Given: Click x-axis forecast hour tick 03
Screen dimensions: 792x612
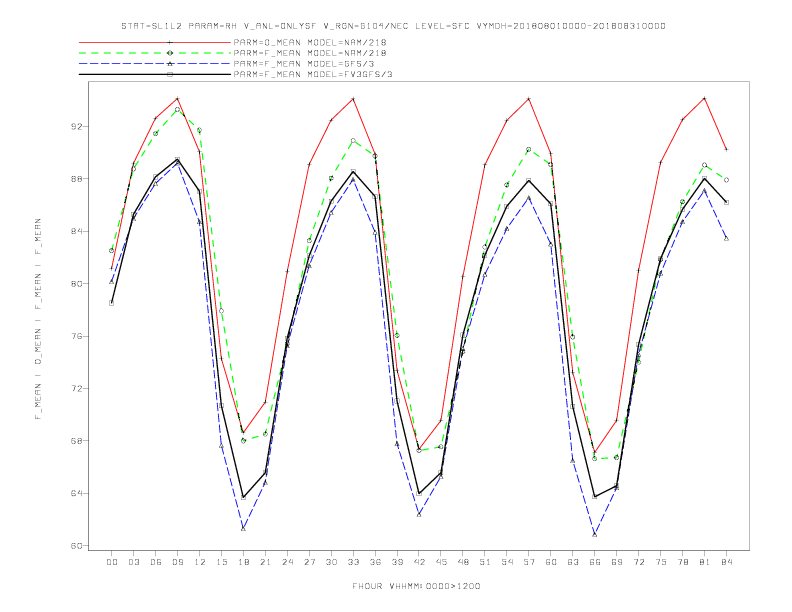Looking at the screenshot, I should click(x=134, y=562).
